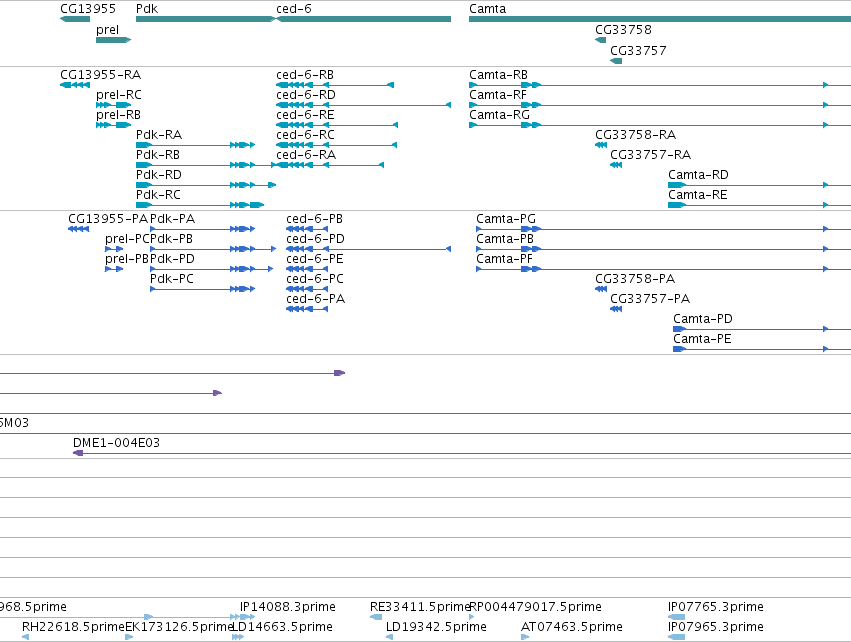Screen dimensions: 851x642
Task: Click transcript ced-6-RE label
Action: (305, 115)
